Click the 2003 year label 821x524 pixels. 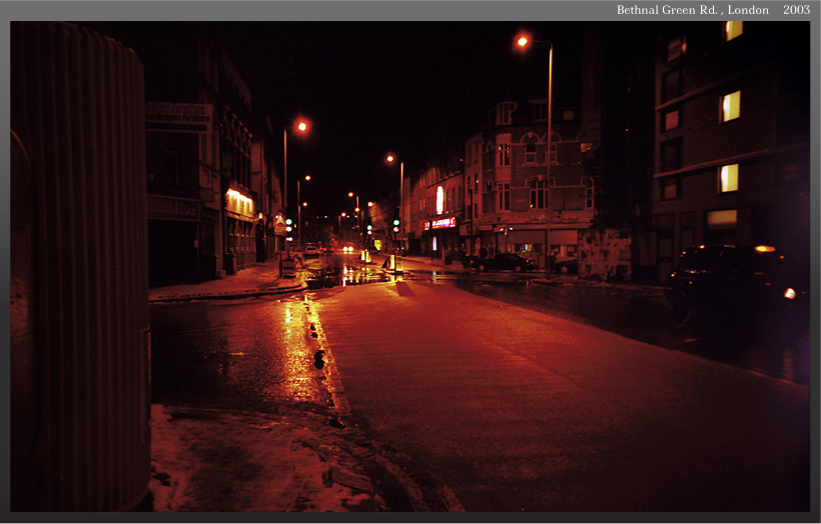[796, 10]
